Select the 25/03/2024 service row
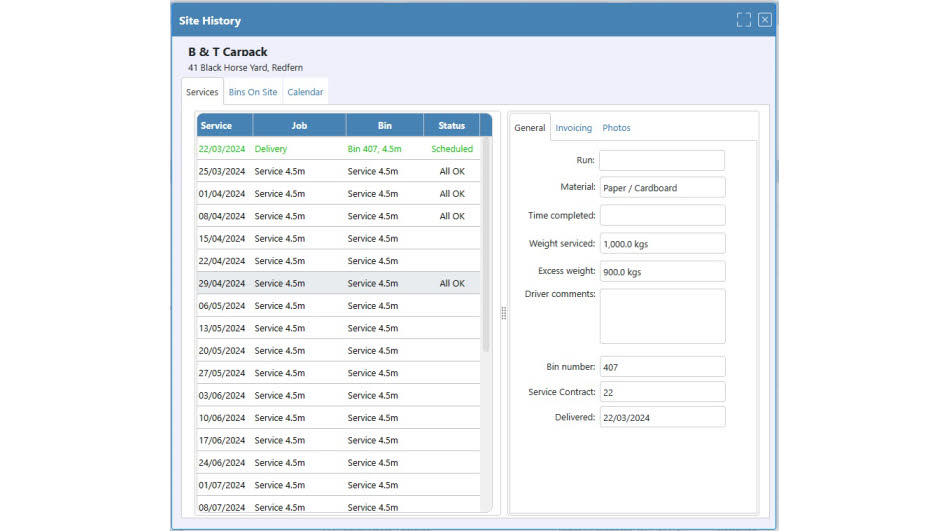Viewport: 950px width, 531px height. (x=338, y=171)
